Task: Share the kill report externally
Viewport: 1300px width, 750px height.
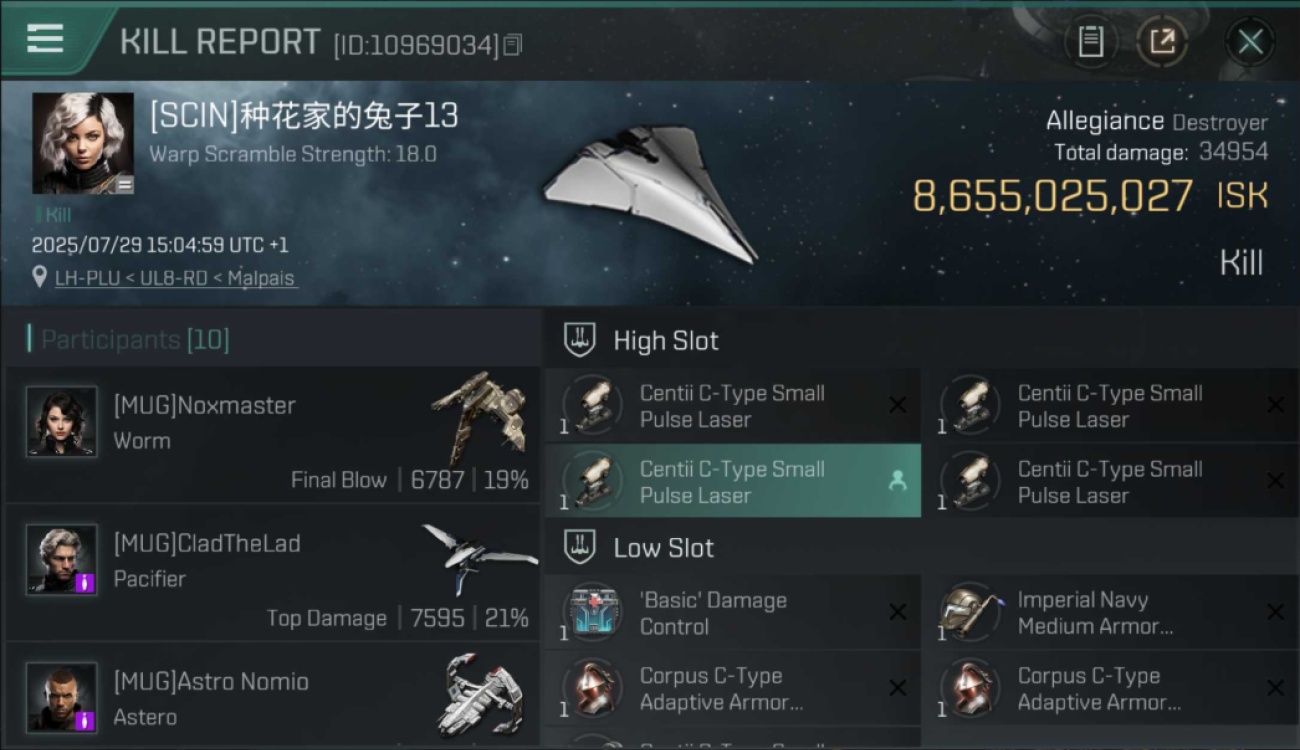Action: [1162, 42]
